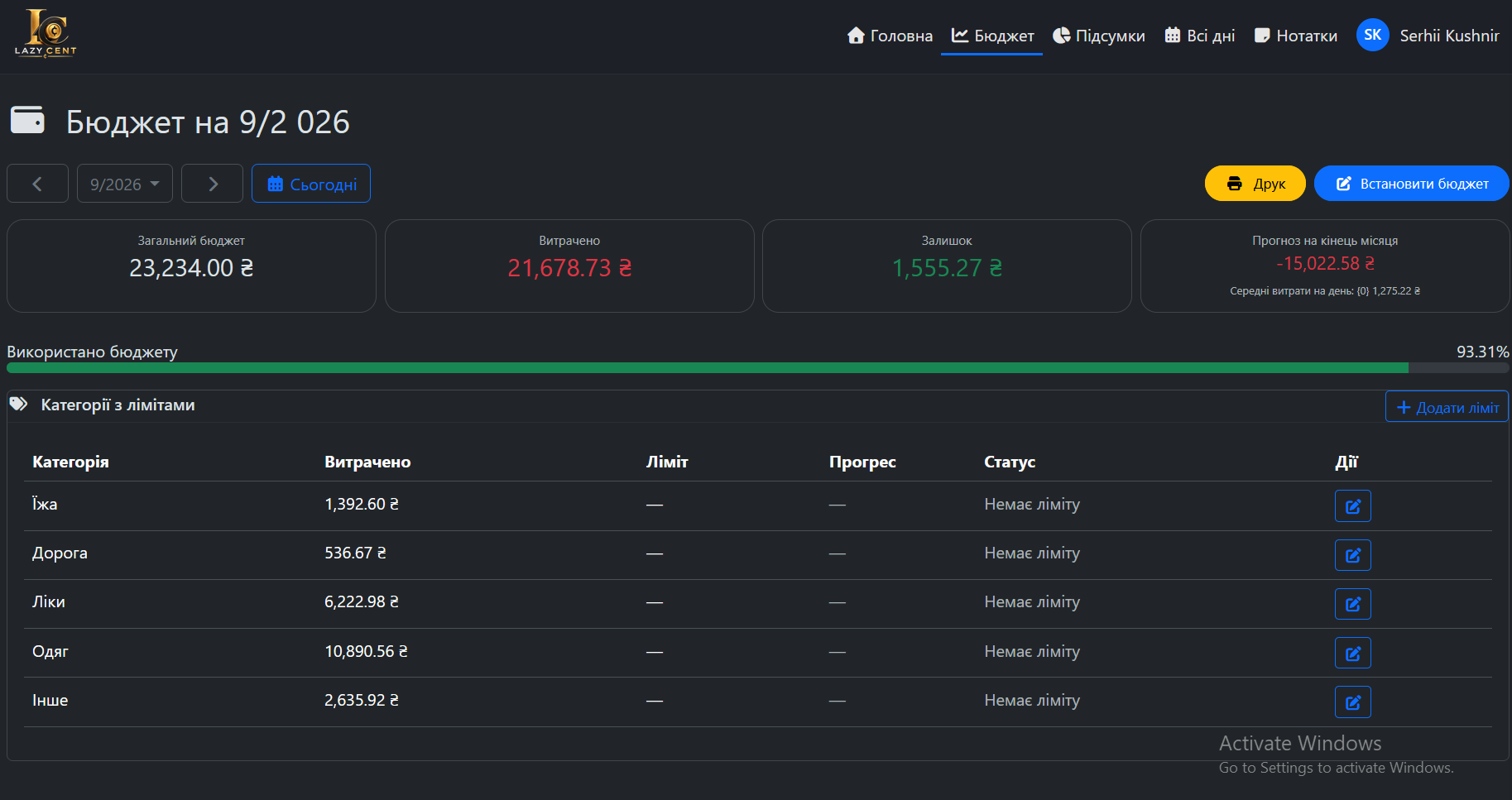Viewport: 1512px width, 800px height.
Task: Click the wallet icon beside the title
Action: tap(27, 119)
